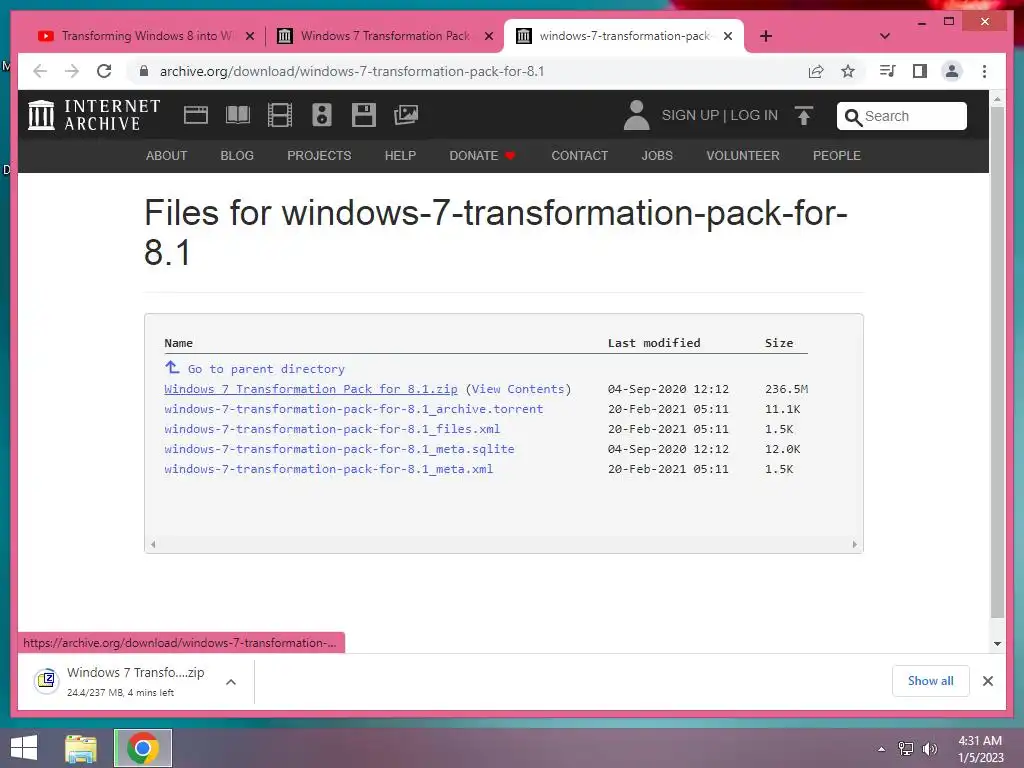Viewport: 1024px width, 768px height.
Task: Open the DONATE menu item
Action: click(x=482, y=155)
